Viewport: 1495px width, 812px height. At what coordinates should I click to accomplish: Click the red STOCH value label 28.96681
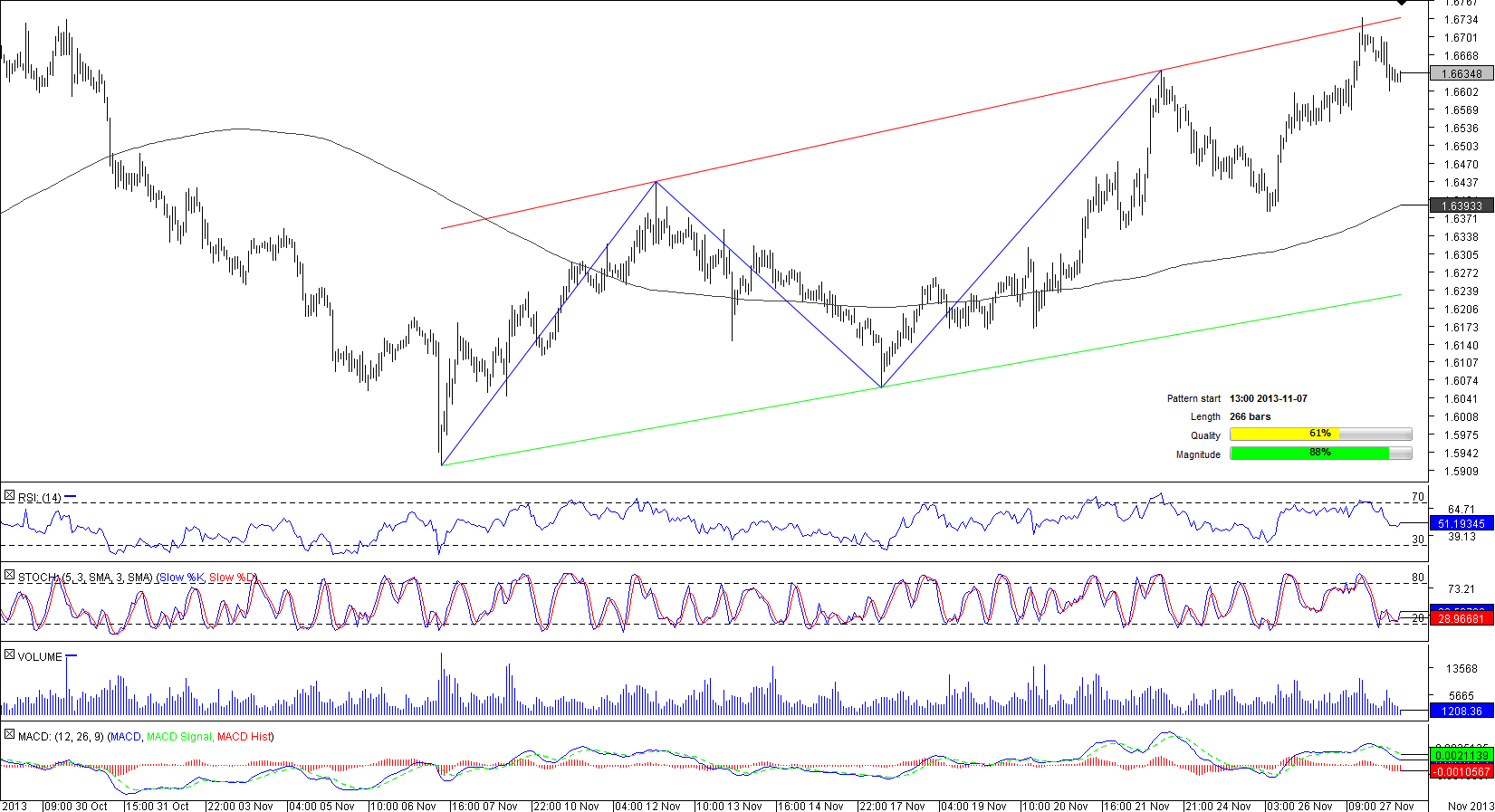(1461, 619)
